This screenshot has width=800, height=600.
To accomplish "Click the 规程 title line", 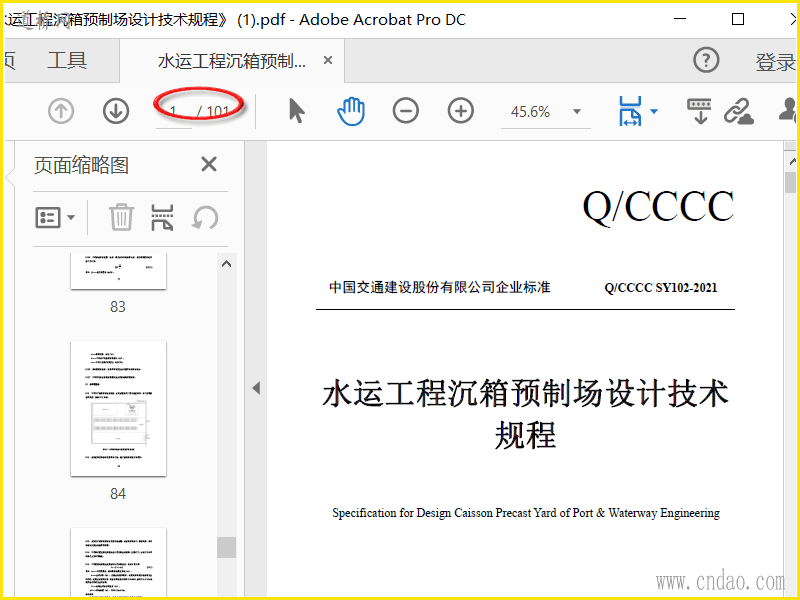I will tap(526, 435).
